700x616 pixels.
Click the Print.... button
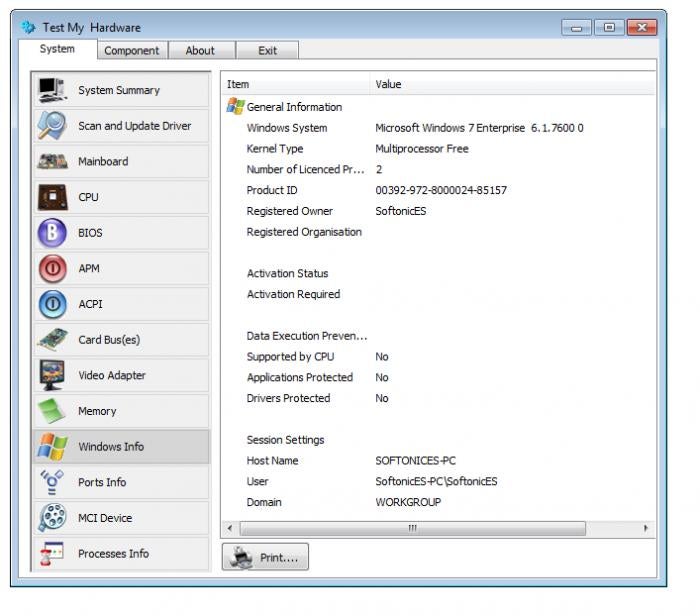pos(265,557)
